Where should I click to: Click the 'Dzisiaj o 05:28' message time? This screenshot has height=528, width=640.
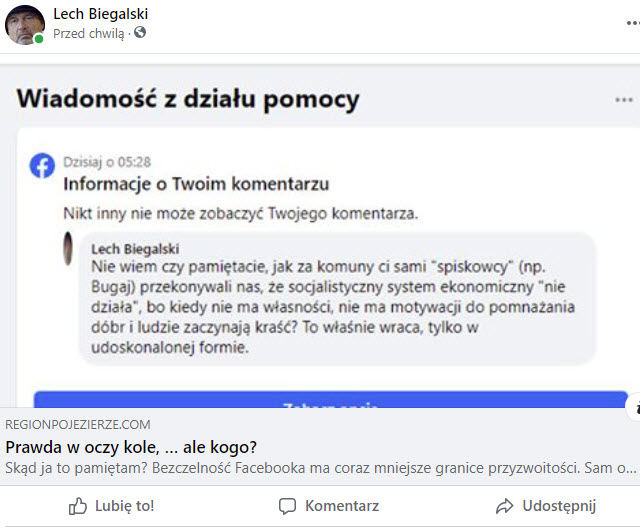[107, 161]
